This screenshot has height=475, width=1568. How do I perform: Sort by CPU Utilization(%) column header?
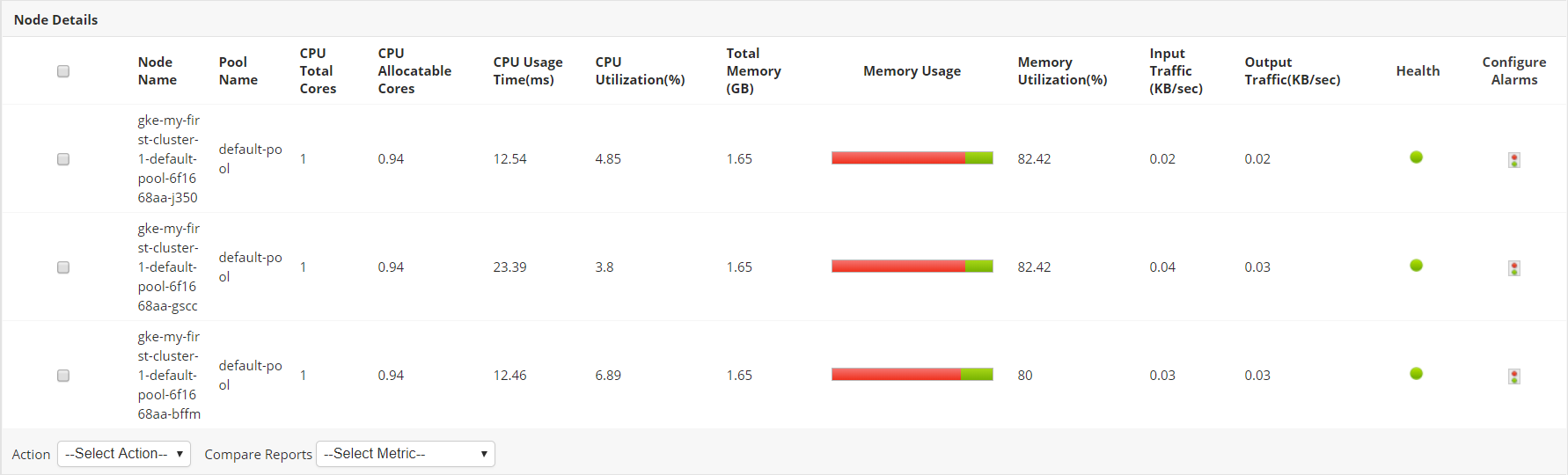[640, 71]
